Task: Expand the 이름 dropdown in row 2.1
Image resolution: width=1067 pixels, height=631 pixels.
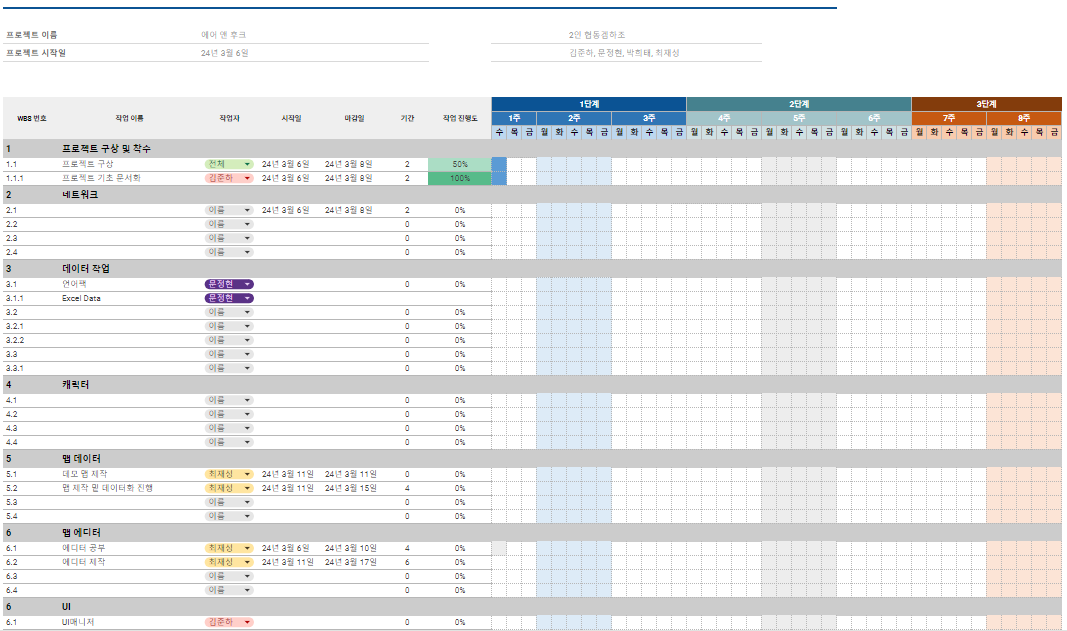Action: (229, 210)
